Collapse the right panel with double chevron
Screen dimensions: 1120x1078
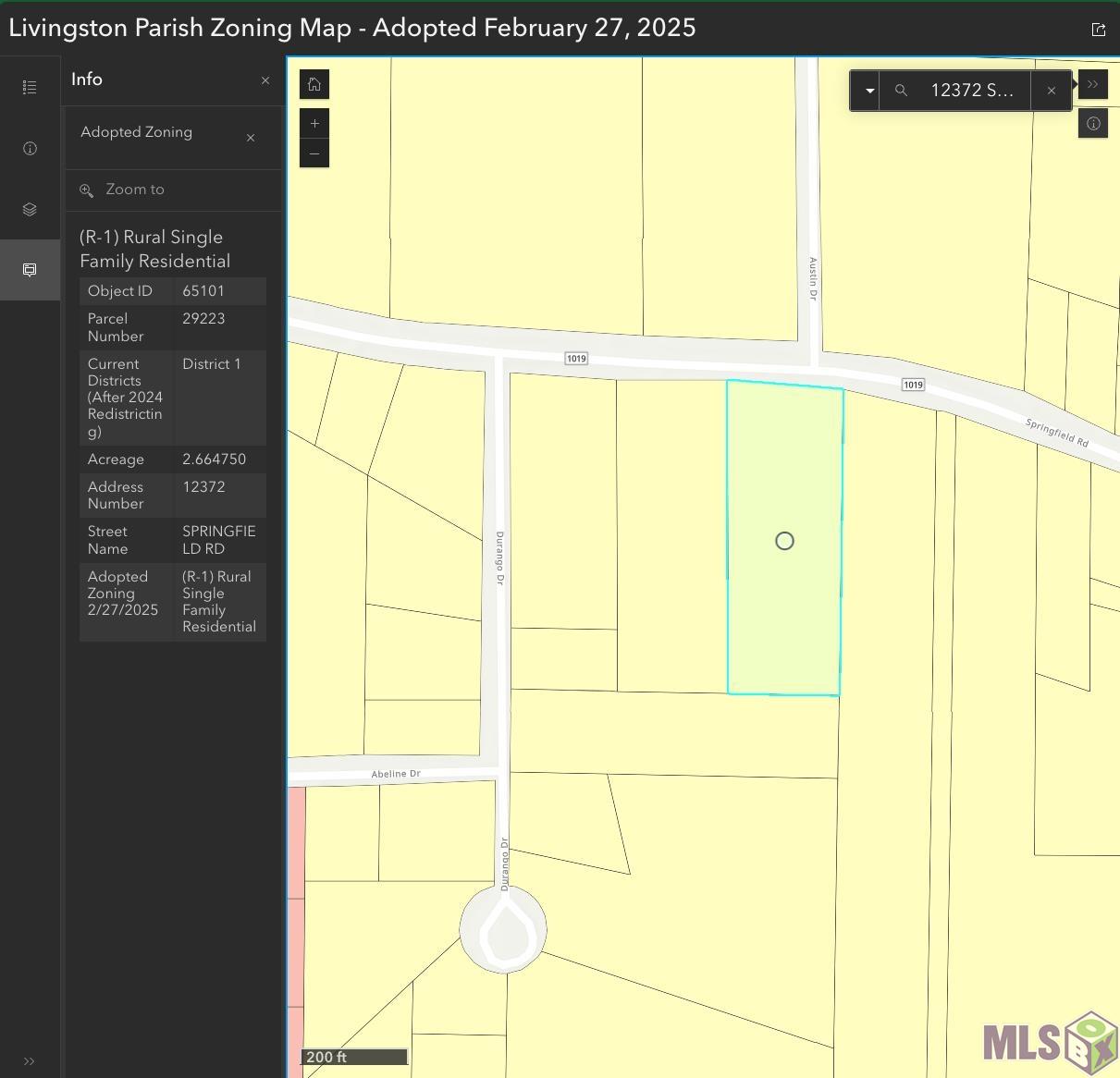[1093, 85]
